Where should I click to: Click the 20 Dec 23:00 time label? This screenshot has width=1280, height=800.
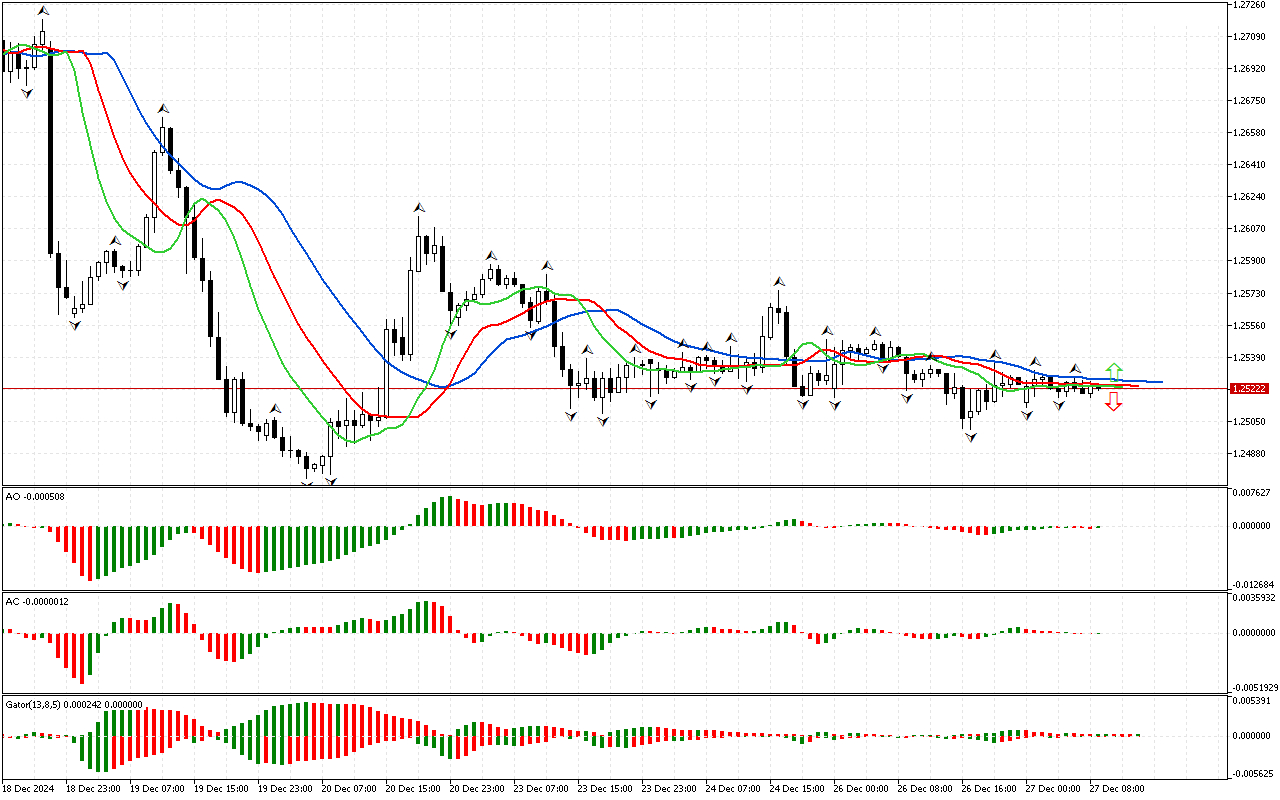click(x=477, y=789)
